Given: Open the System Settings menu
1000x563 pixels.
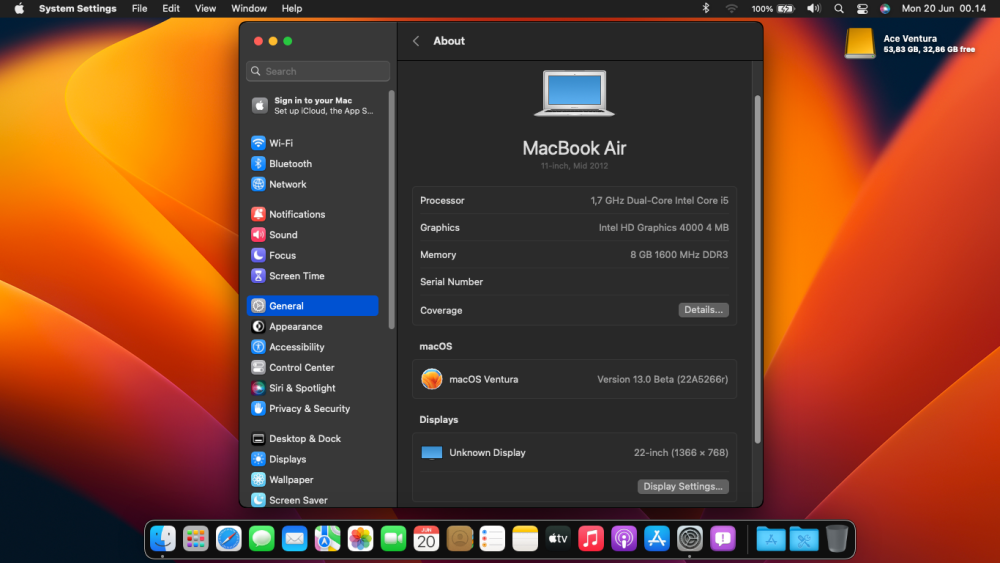Looking at the screenshot, I should point(77,8).
